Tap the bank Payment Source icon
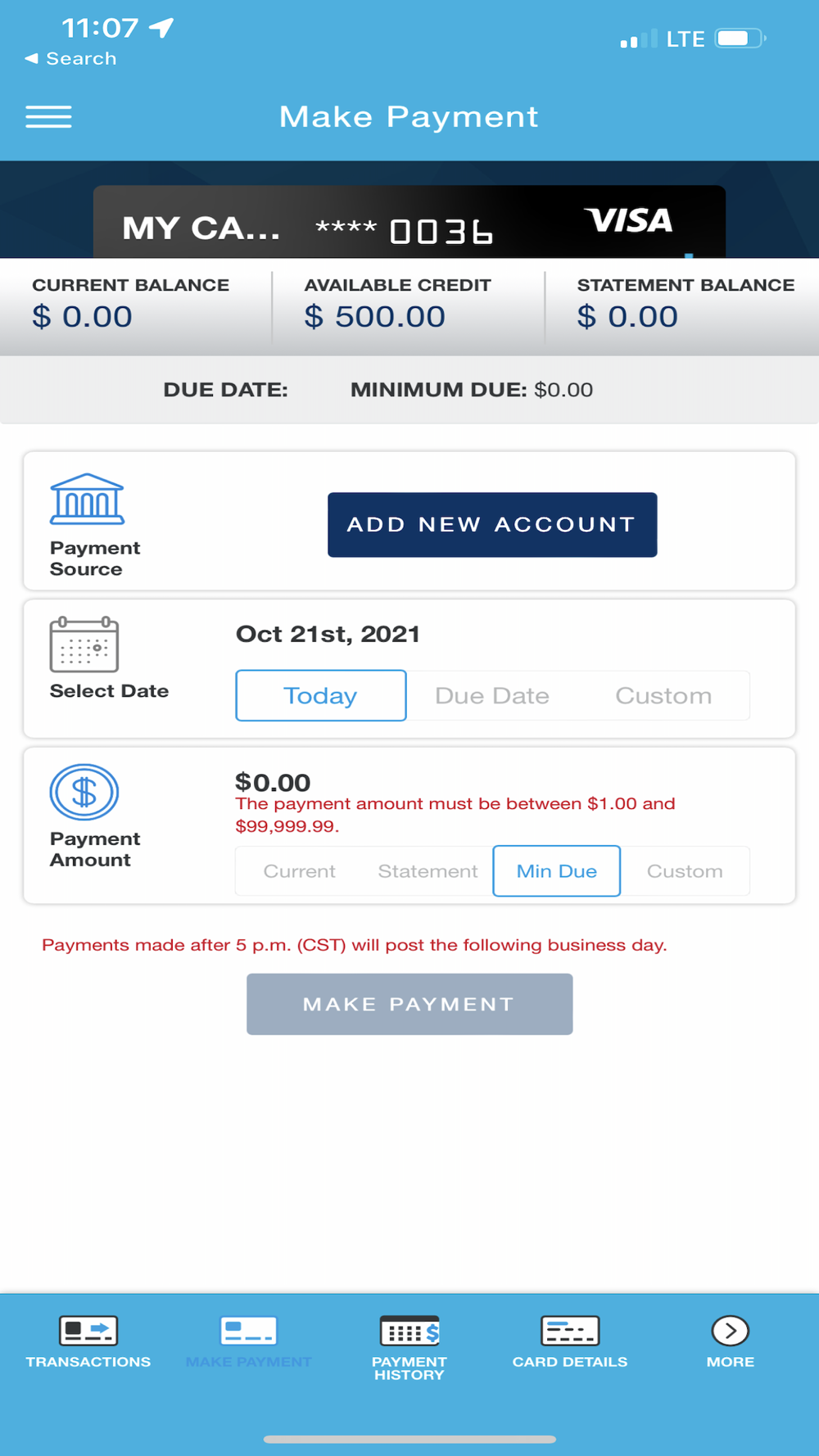Screen dimensions: 819x1456 87,499
